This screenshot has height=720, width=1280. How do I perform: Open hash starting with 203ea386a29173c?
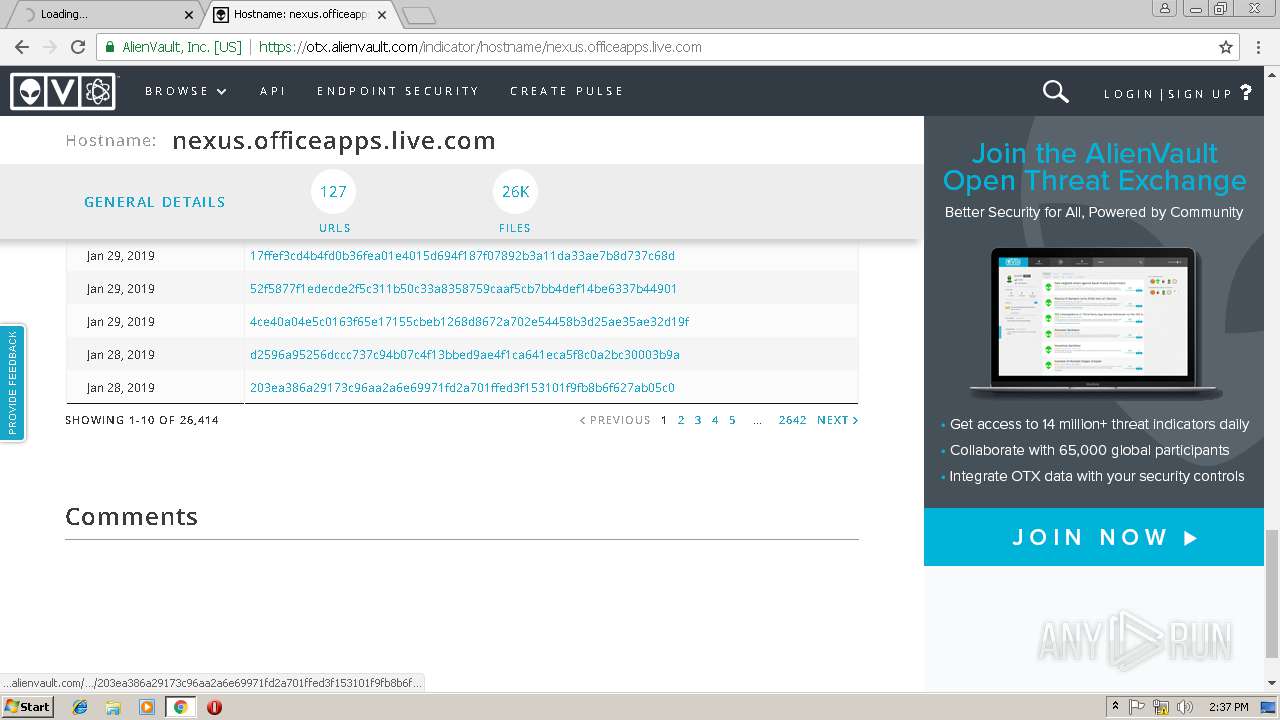pyautogui.click(x=462, y=388)
